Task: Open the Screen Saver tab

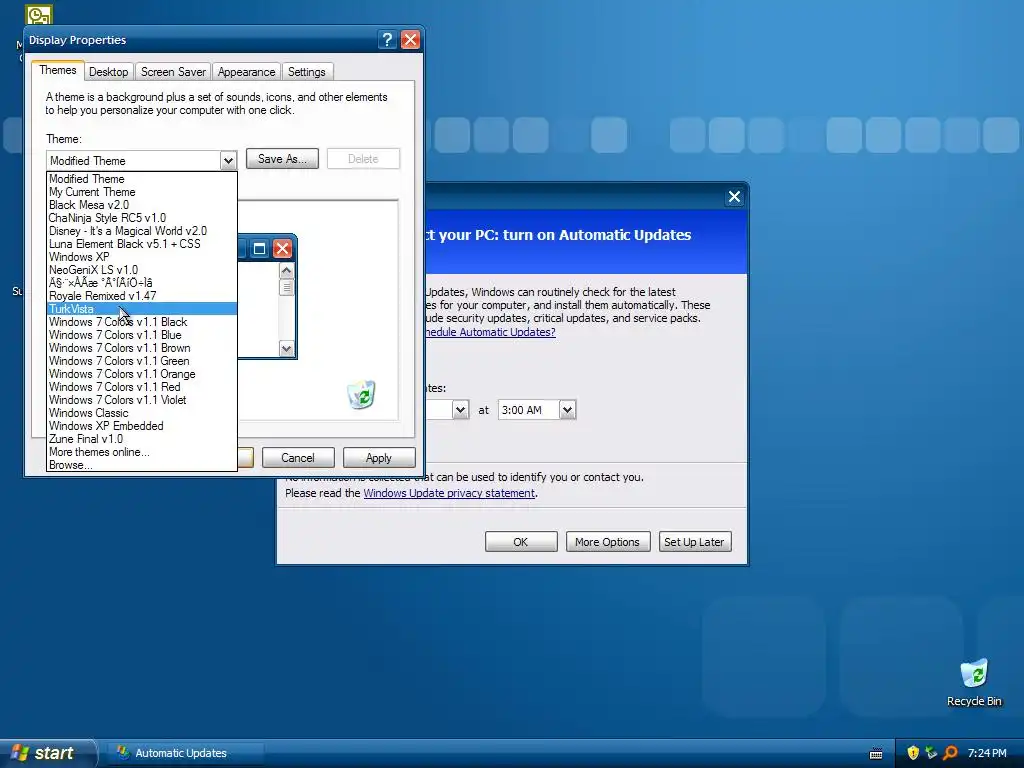Action: pyautogui.click(x=173, y=72)
